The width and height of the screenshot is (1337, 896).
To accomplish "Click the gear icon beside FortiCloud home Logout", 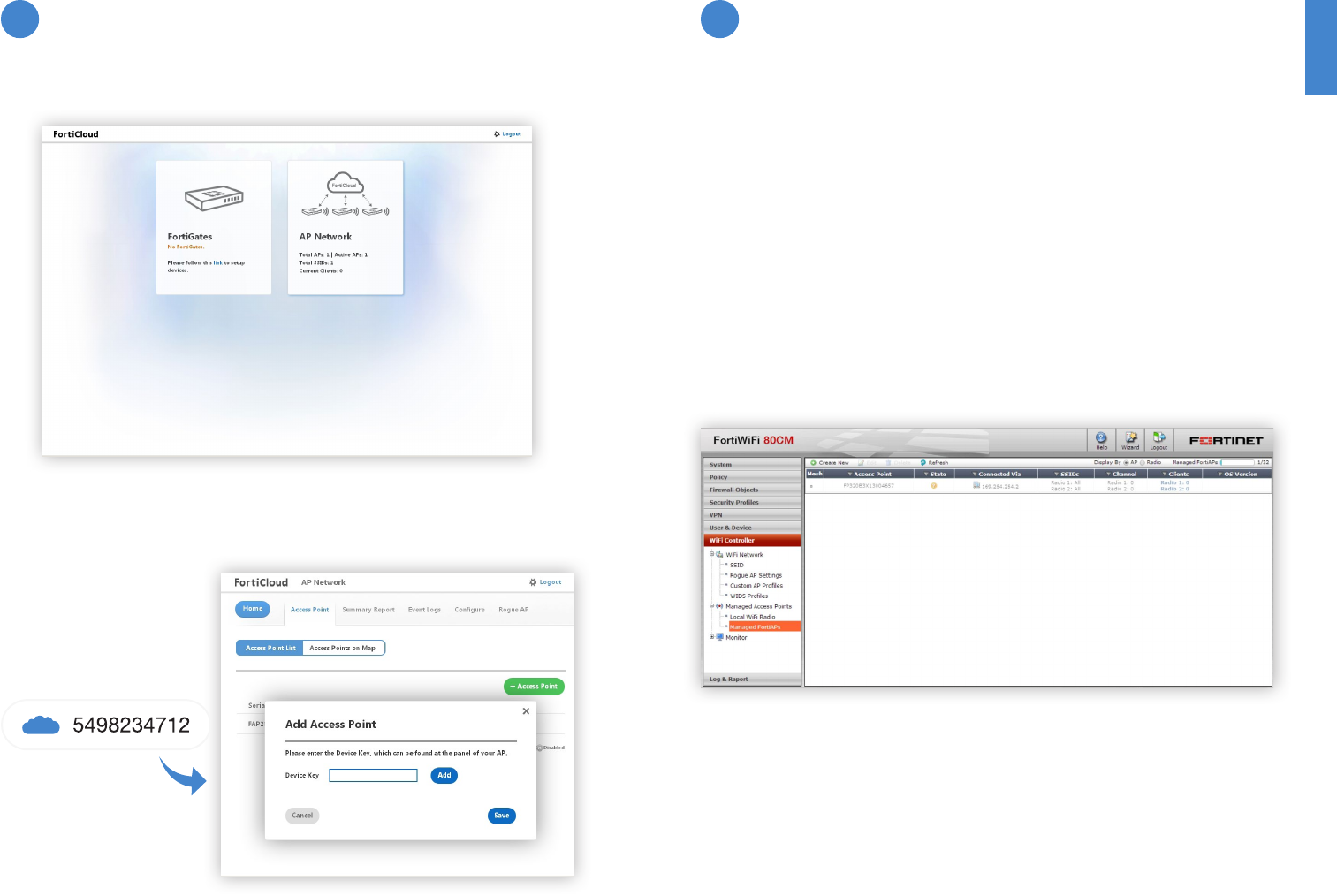I will tap(497, 134).
